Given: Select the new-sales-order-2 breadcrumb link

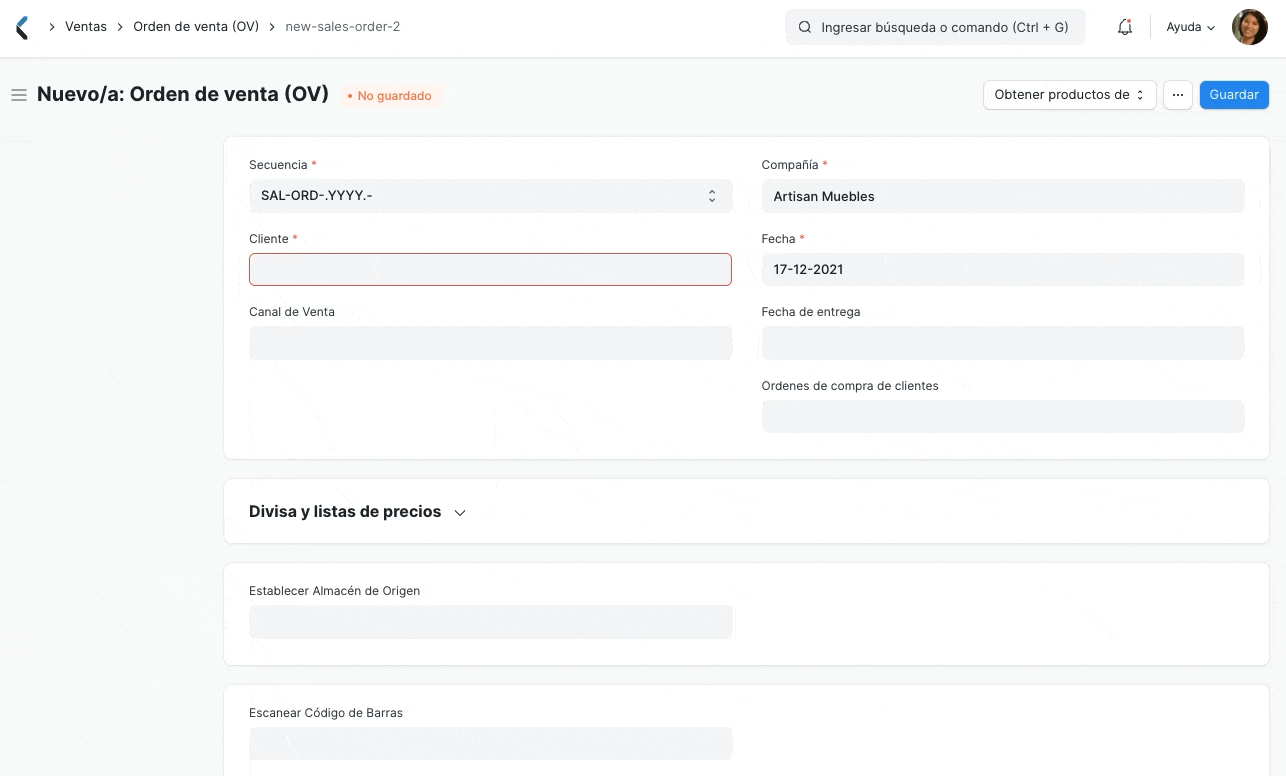Looking at the screenshot, I should tap(343, 27).
